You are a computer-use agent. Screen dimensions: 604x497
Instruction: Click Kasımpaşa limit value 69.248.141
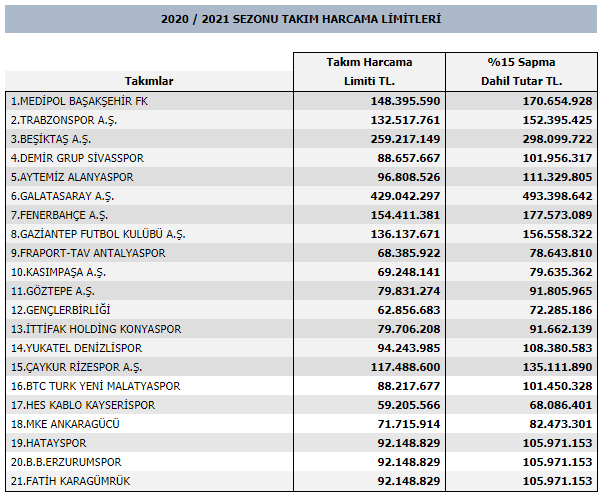409,272
